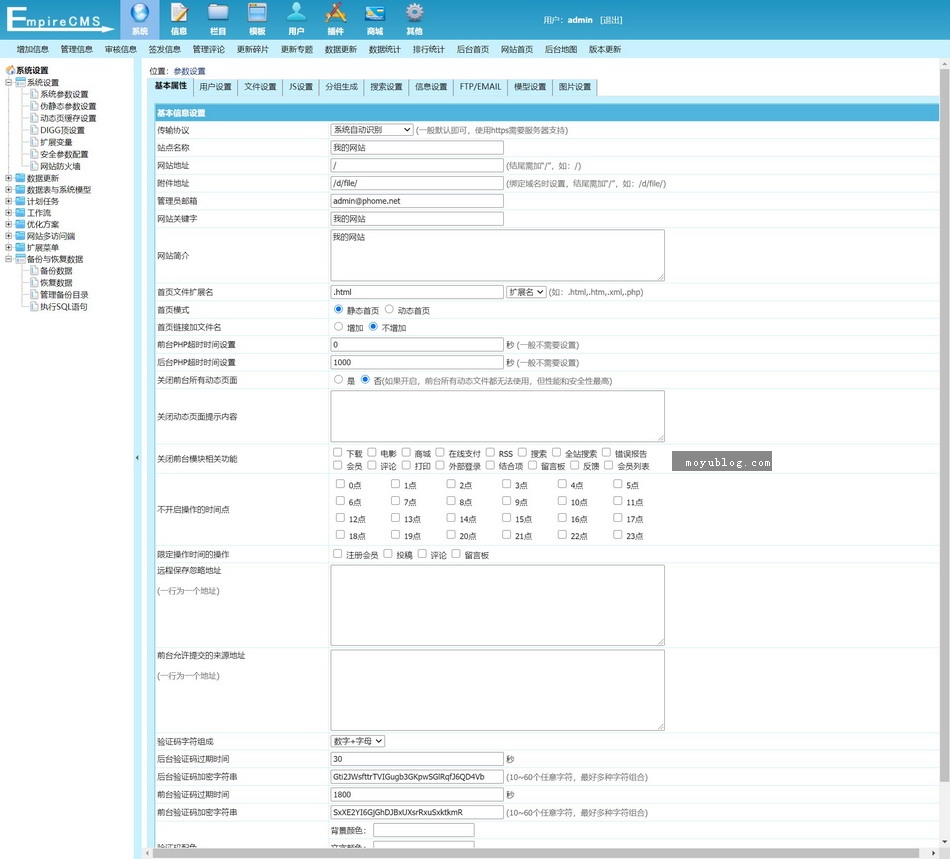This screenshot has width=950, height=859.
Task: Click the page icon beside 备份数据
Action: [35, 271]
